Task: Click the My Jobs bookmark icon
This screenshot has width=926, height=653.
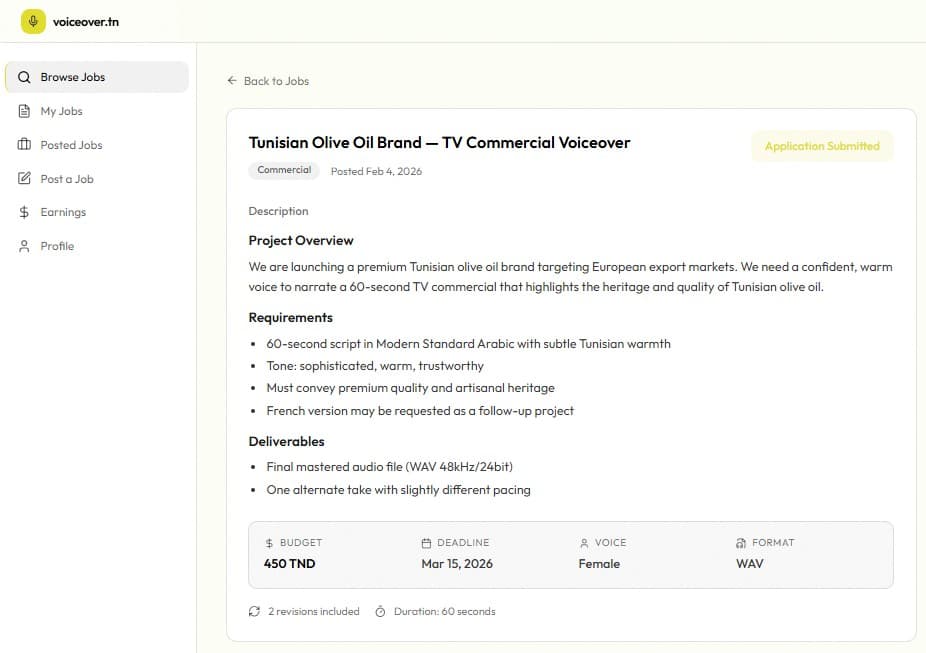Action: tap(22, 111)
